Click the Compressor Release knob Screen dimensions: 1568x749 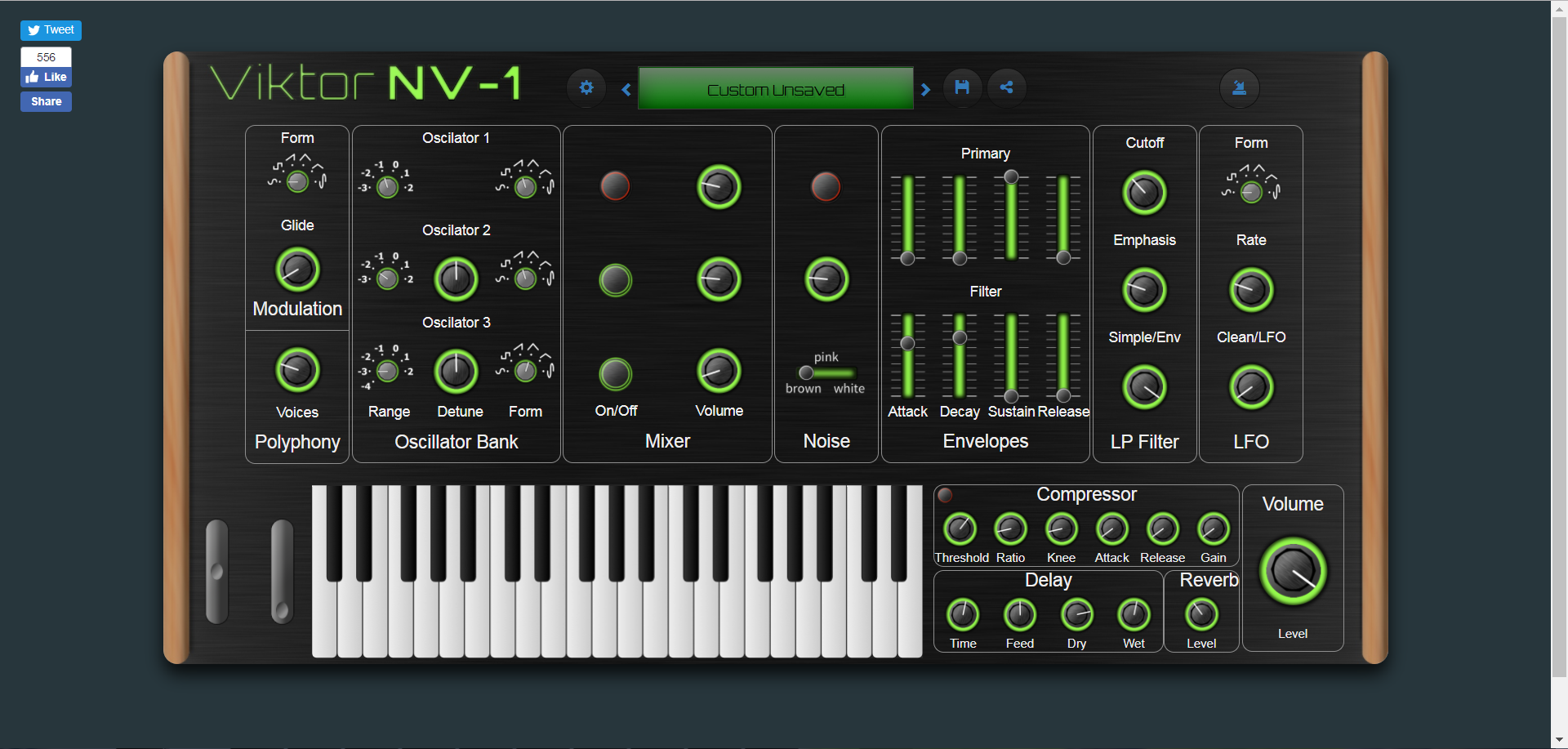pos(1163,529)
